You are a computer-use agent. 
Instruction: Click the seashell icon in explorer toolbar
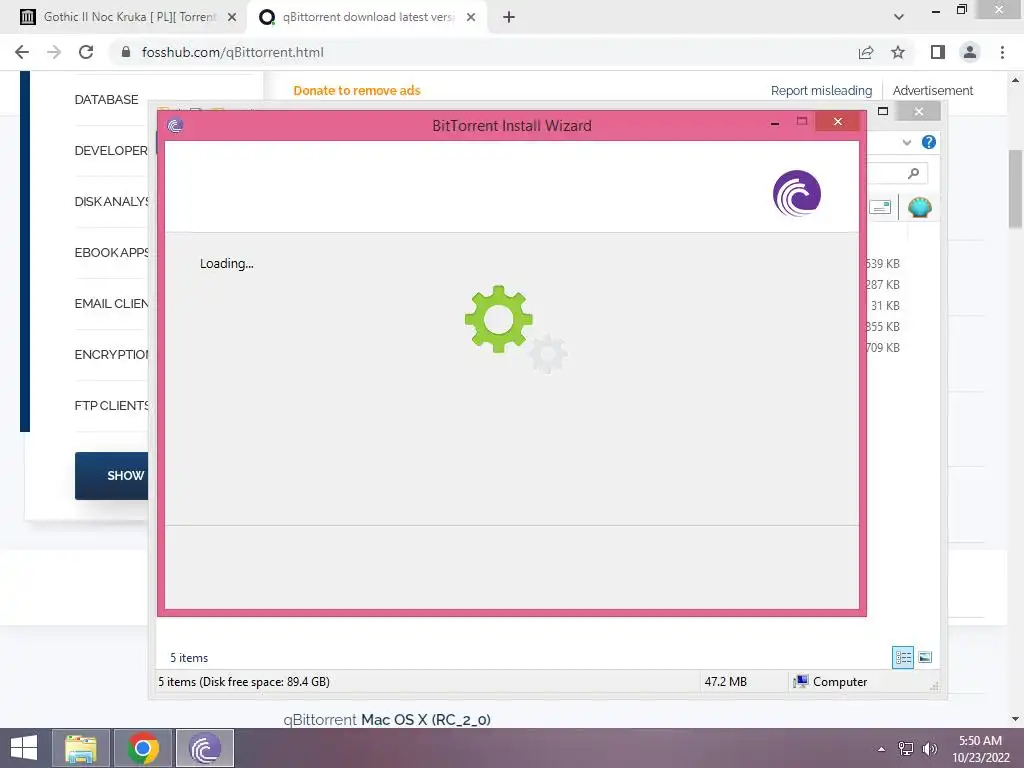coord(920,207)
